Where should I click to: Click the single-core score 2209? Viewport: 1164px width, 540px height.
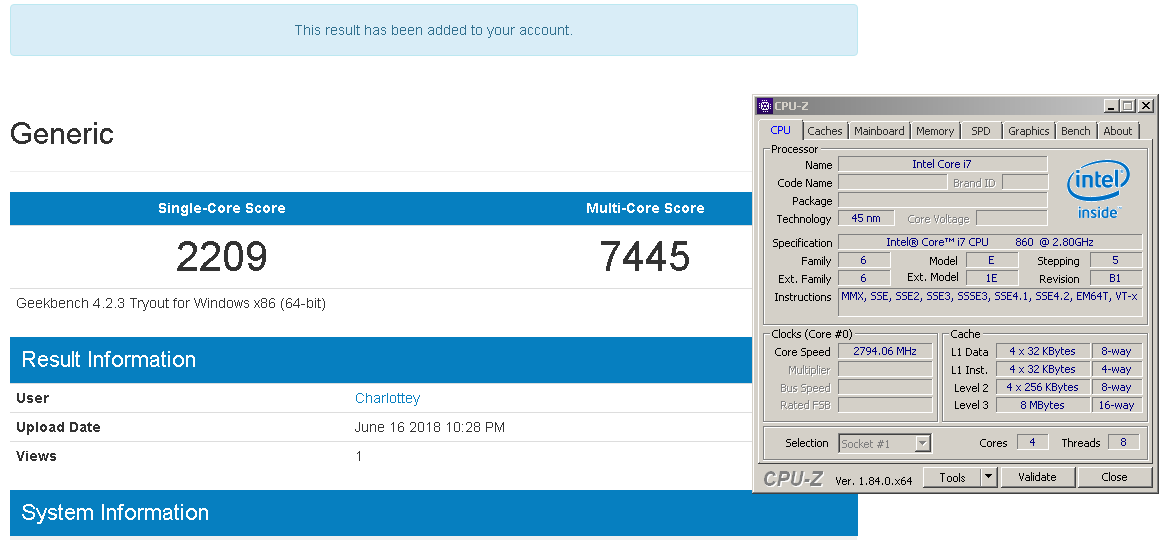tap(221, 256)
